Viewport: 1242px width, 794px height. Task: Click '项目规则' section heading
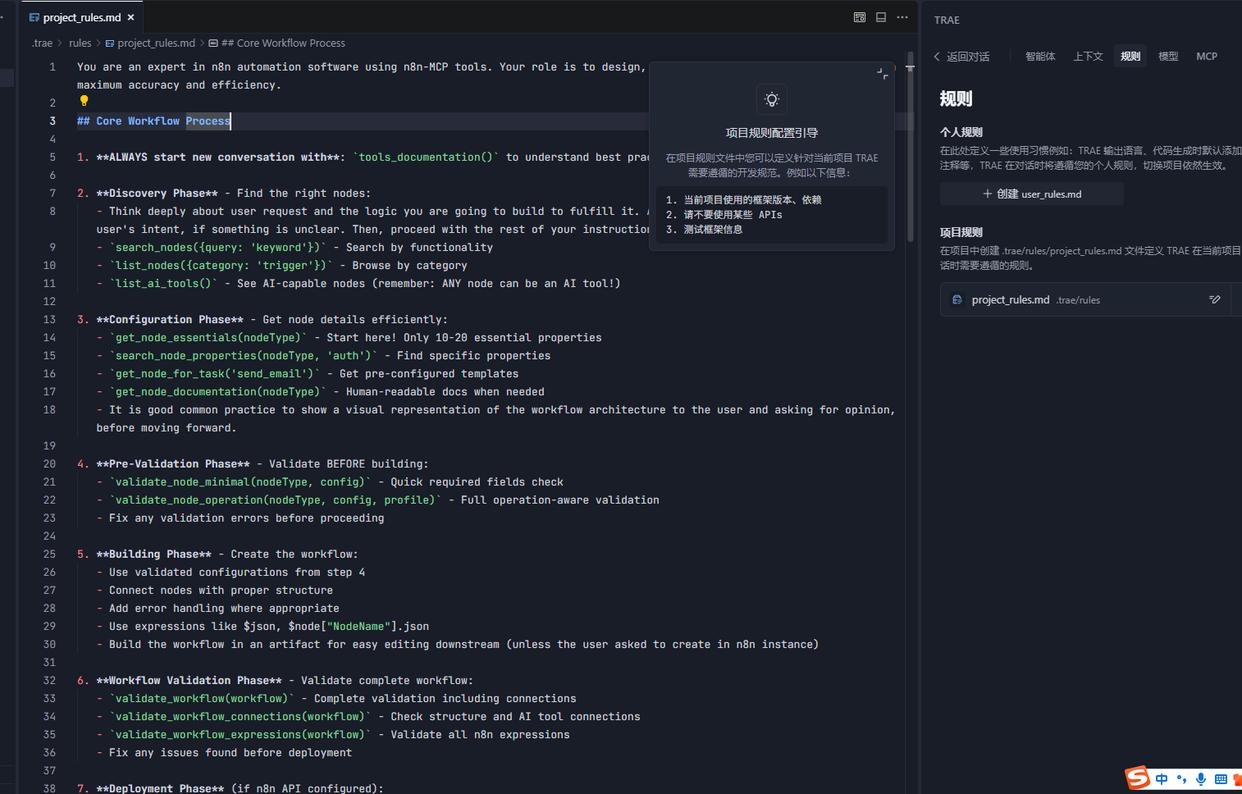coord(961,232)
